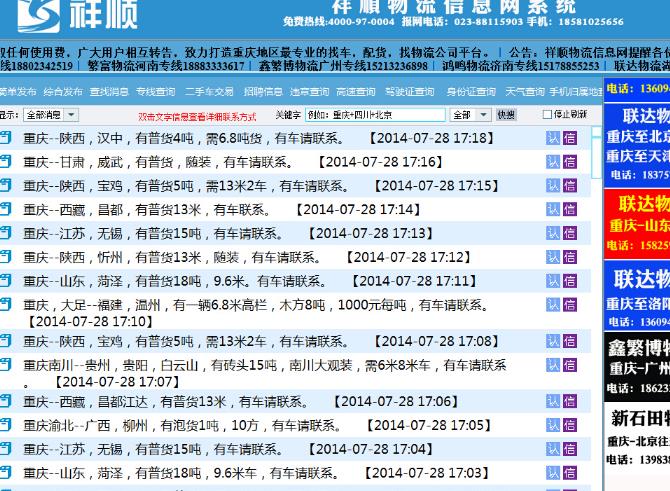The image size is (670, 491).
Task: Click the 认 icon on the 昌都江达 row
Action: [552, 401]
